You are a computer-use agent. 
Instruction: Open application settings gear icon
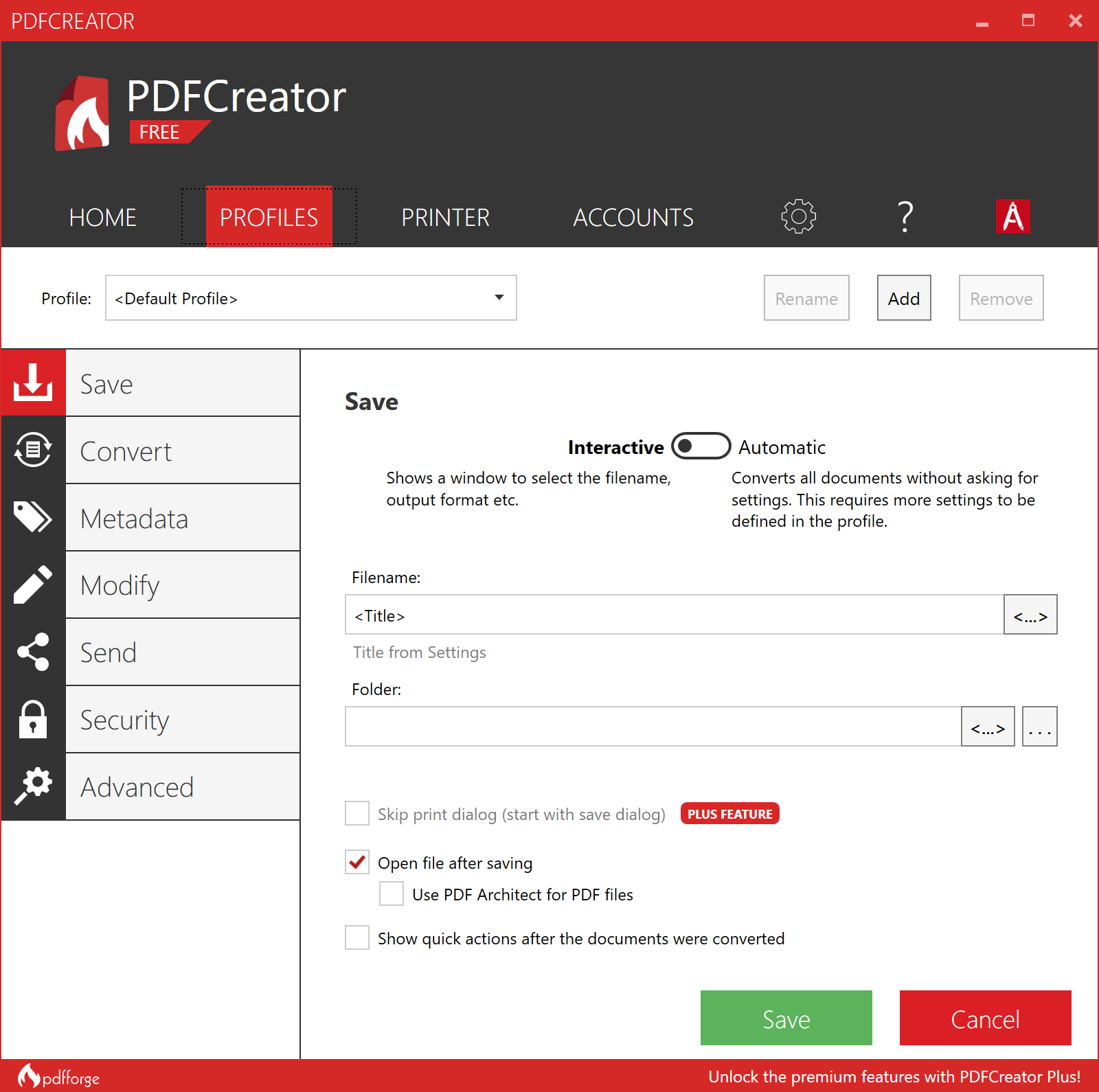[798, 217]
